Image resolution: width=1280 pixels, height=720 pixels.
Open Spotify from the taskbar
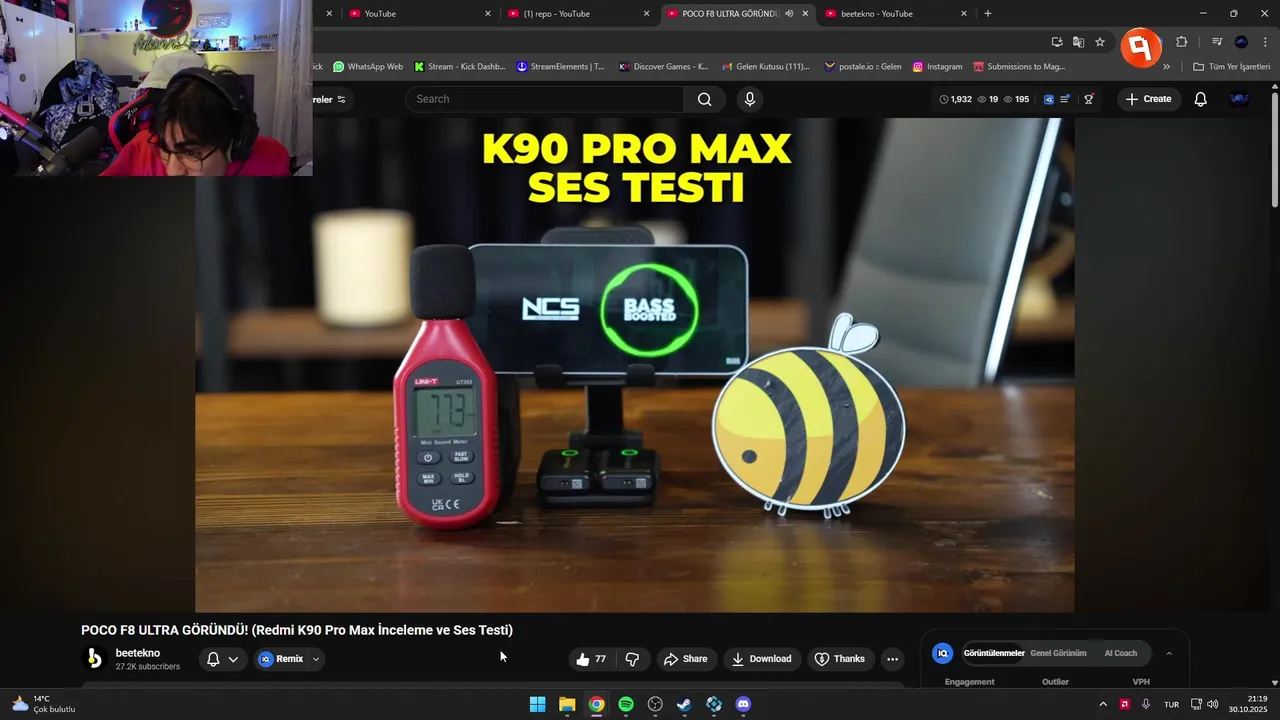tap(626, 704)
